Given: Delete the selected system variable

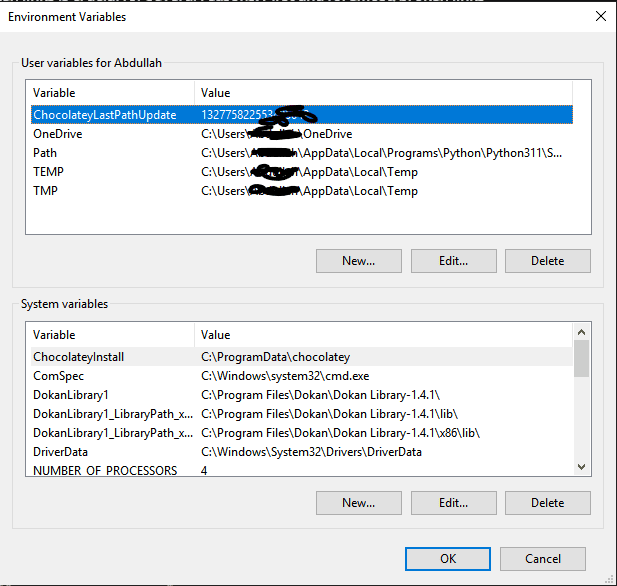Looking at the screenshot, I should pyautogui.click(x=548, y=503).
